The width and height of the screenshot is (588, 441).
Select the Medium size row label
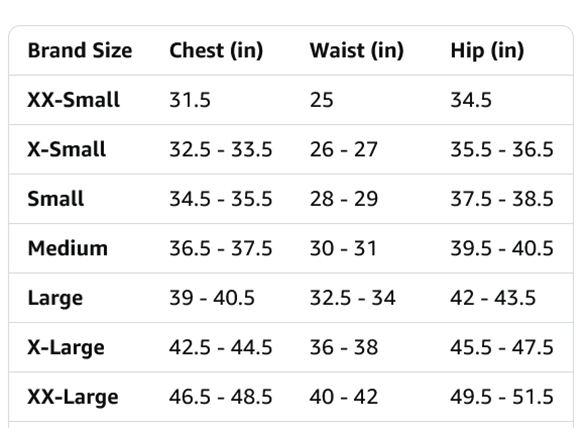click(68, 248)
